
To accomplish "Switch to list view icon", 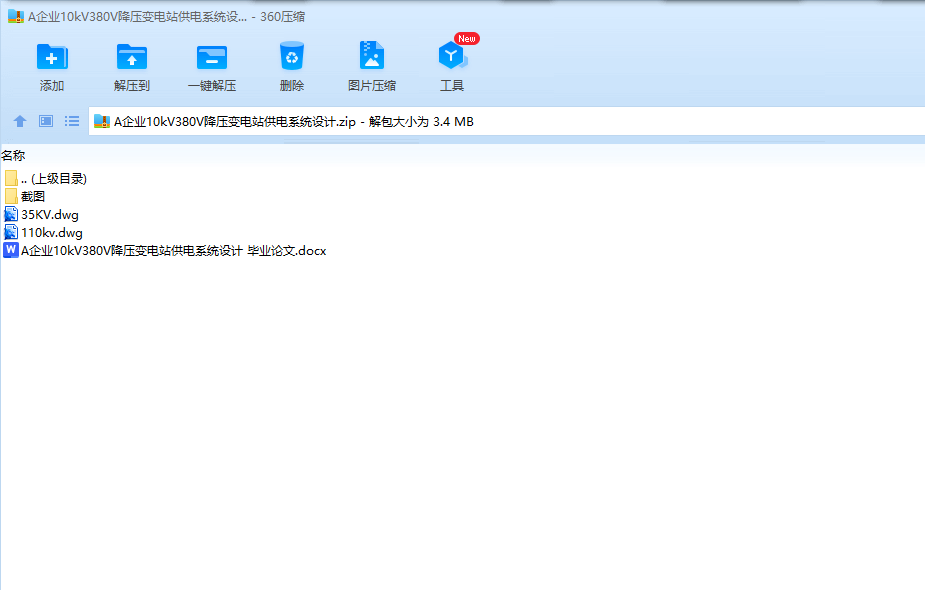I will point(72,121).
